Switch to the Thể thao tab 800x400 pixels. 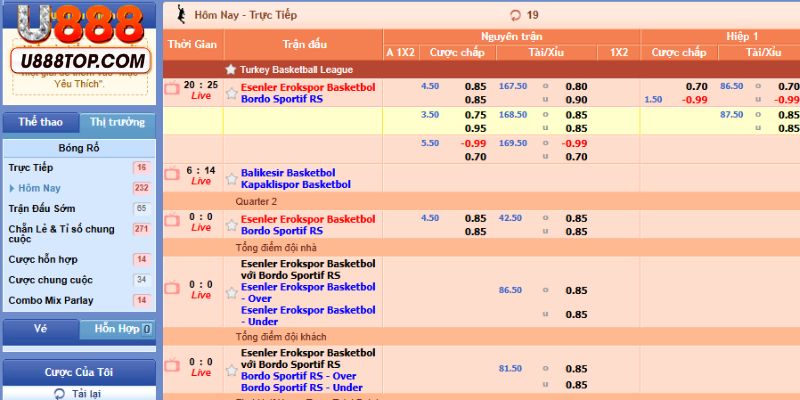point(40,122)
